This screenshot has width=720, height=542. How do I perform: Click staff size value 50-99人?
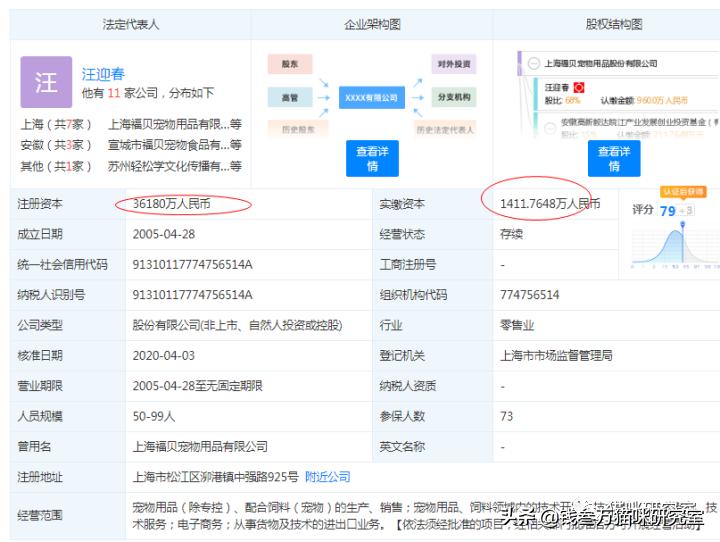pos(153,416)
